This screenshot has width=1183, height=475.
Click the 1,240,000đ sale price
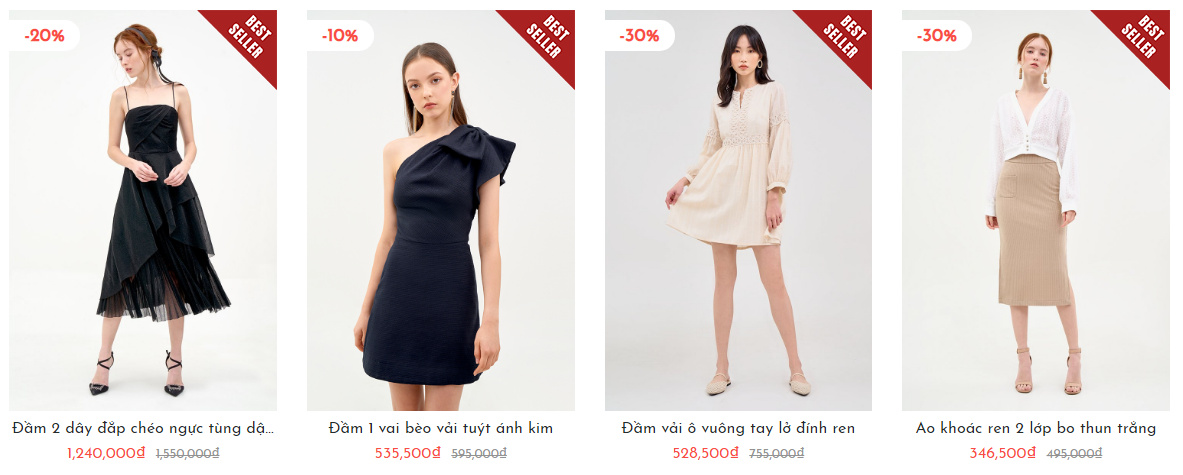tap(106, 453)
